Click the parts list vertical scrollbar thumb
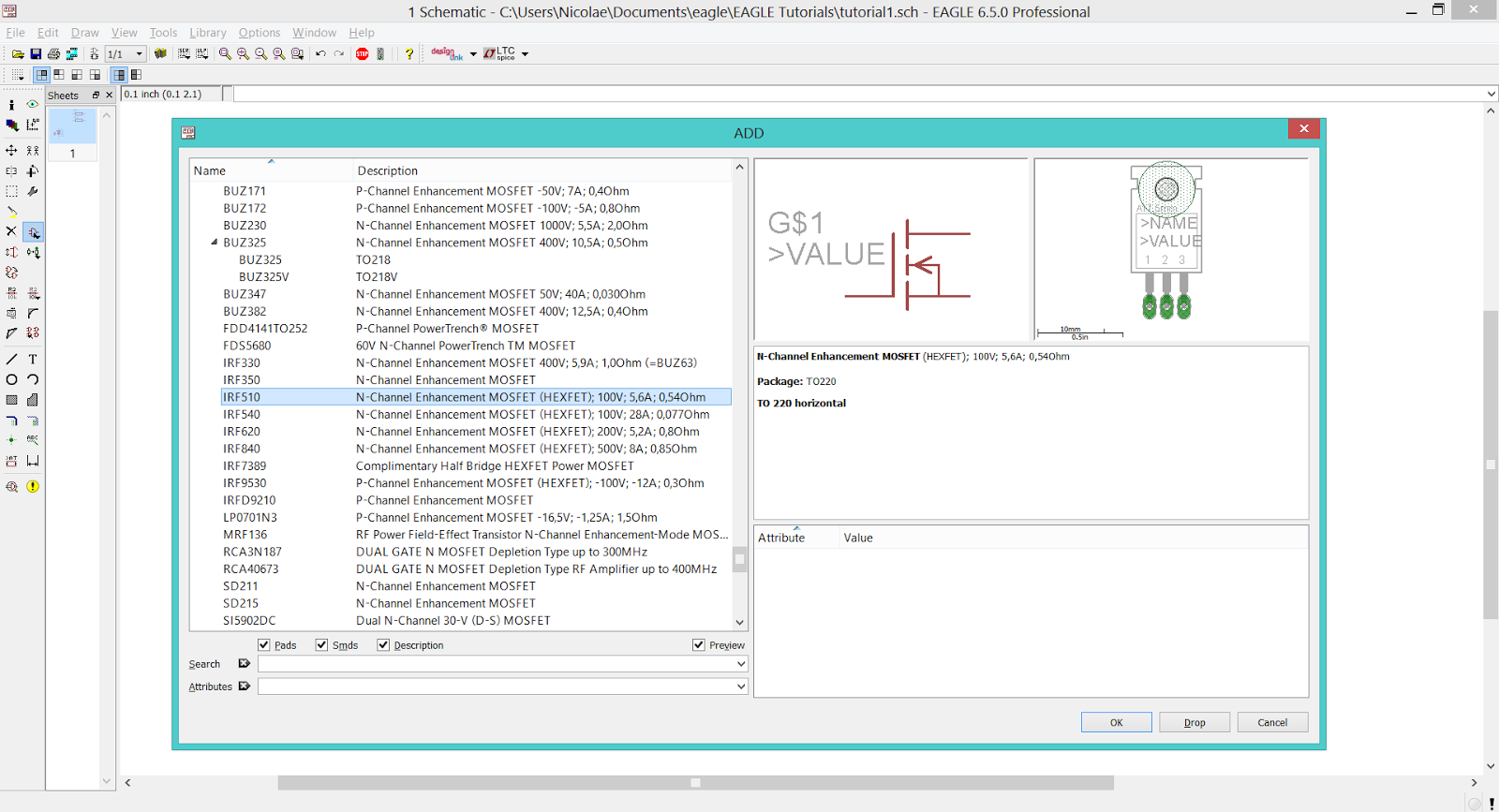The height and width of the screenshot is (812, 1499). pyautogui.click(x=739, y=560)
